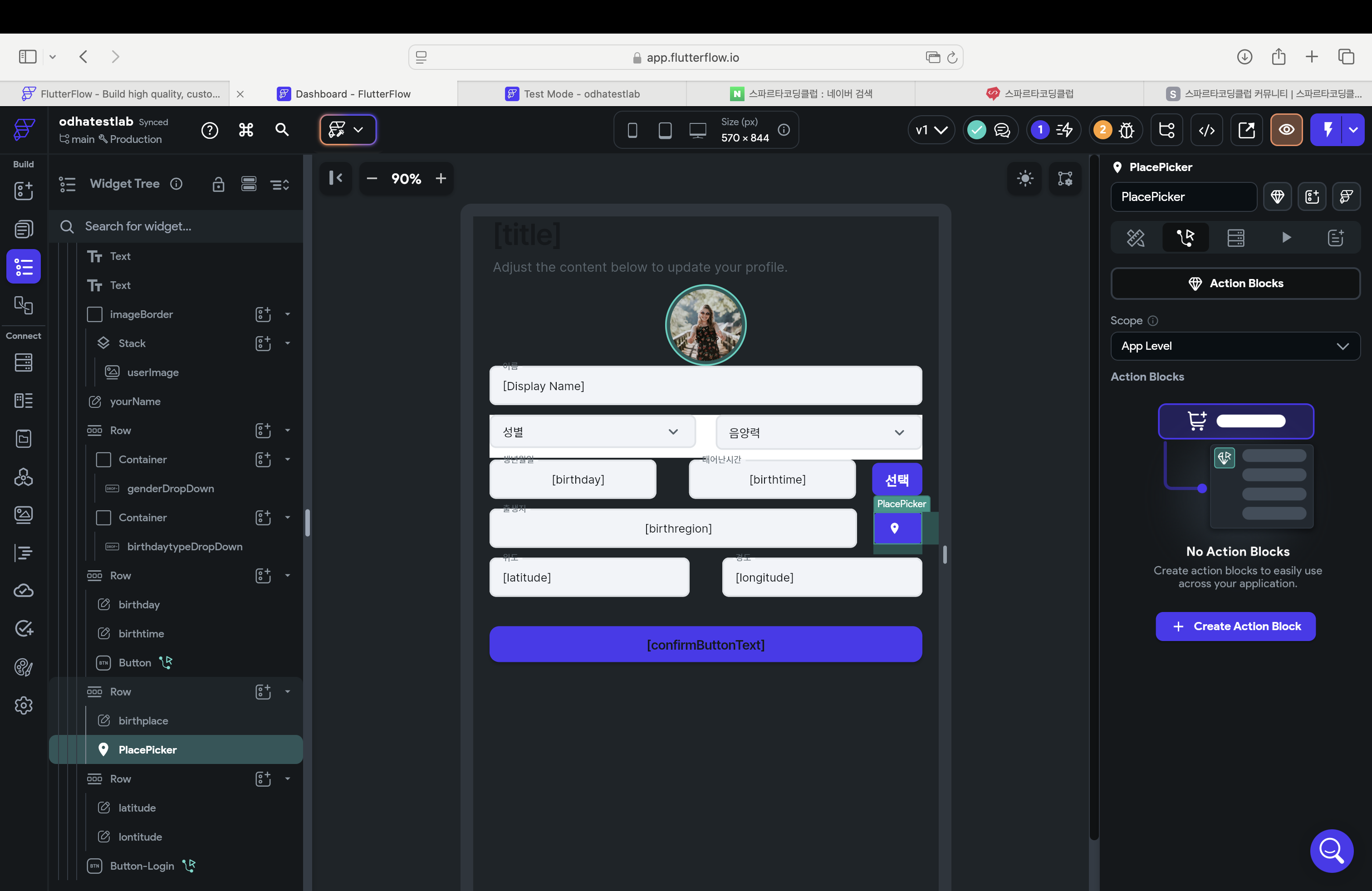Viewport: 1372px width, 891px height.
Task: Click the Safari address bar
Action: (x=686, y=57)
